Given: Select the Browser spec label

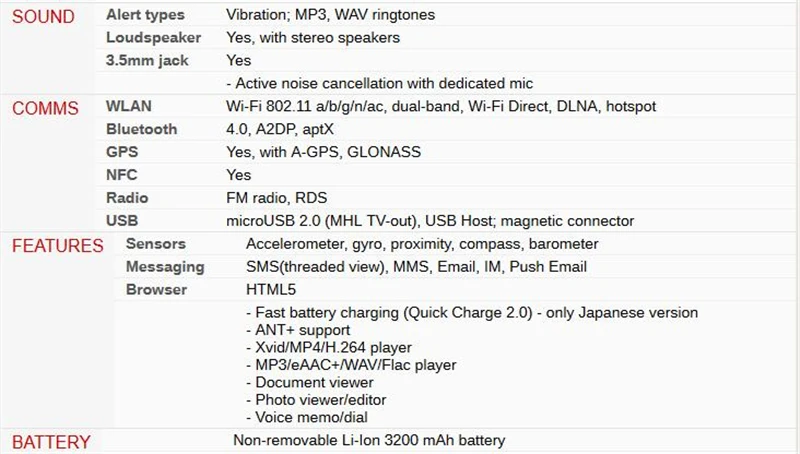Looking at the screenshot, I should tap(156, 290).
